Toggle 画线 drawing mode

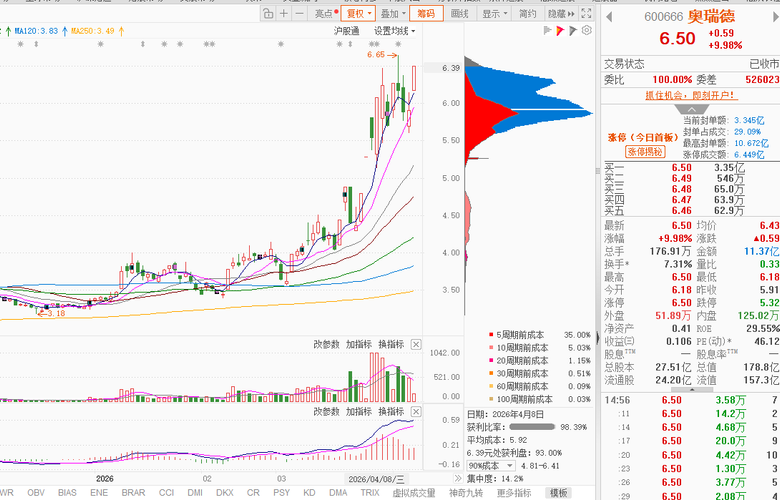click(x=460, y=13)
